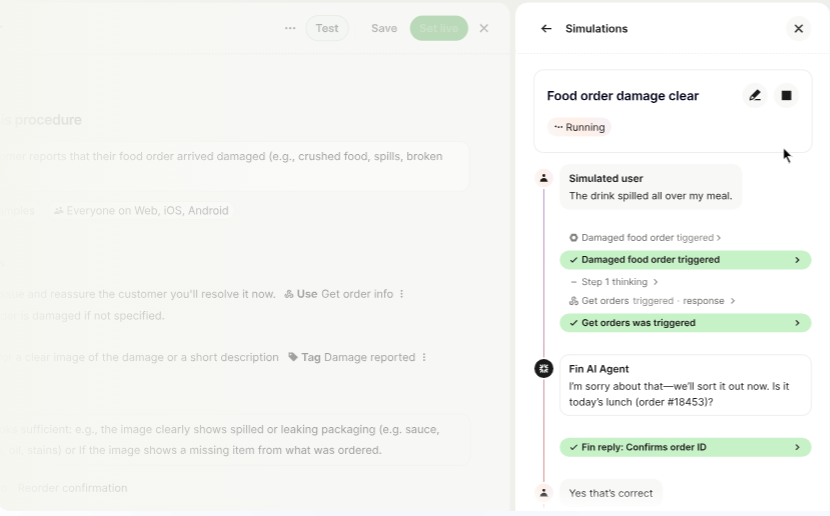Screen dimensions: 830x516
Task: Click the Save button
Action: coord(384,28)
